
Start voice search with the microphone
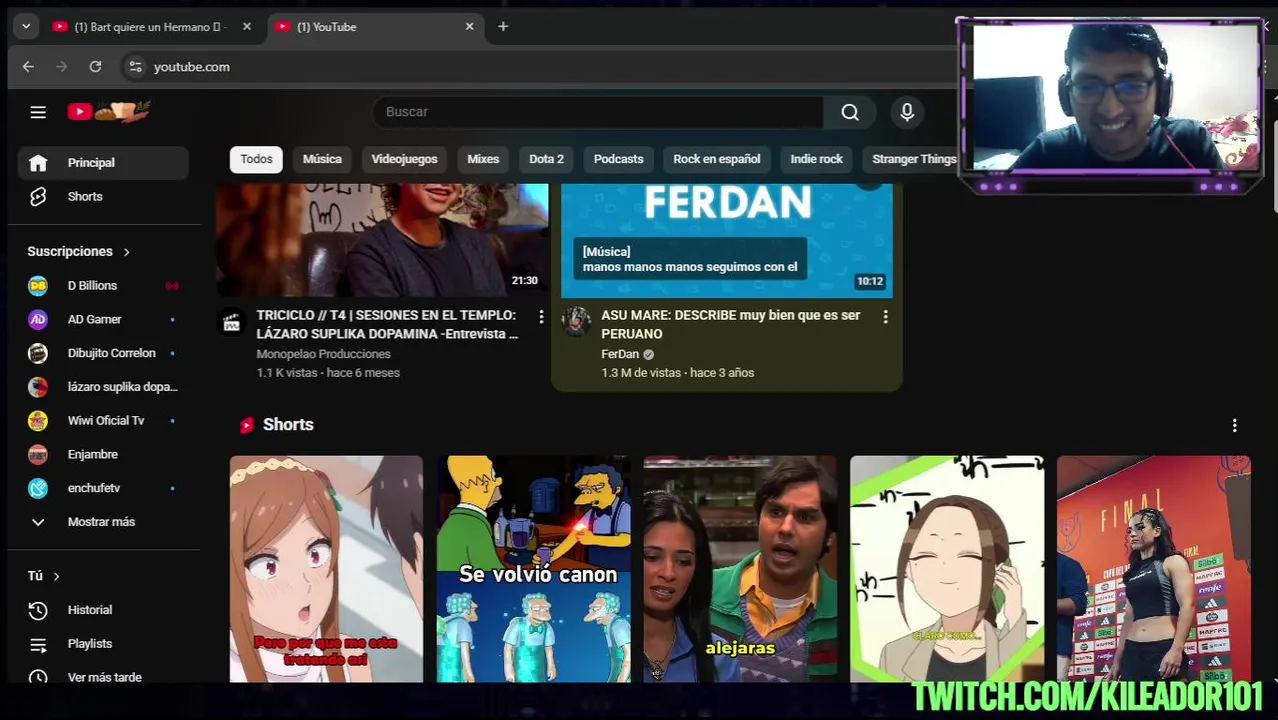coord(907,112)
